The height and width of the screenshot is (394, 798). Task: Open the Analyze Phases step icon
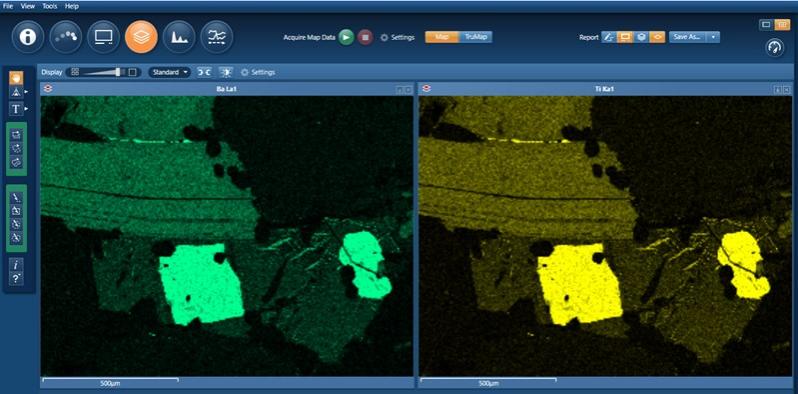pyautogui.click(x=217, y=37)
